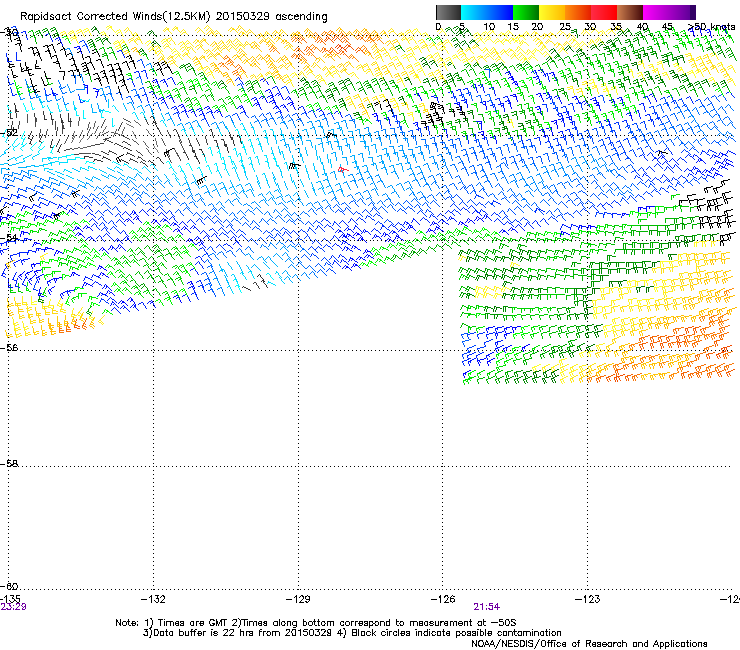Screen dimensions: 740x650
Task: Click the longitude label '-132'
Action: [x=153, y=599]
